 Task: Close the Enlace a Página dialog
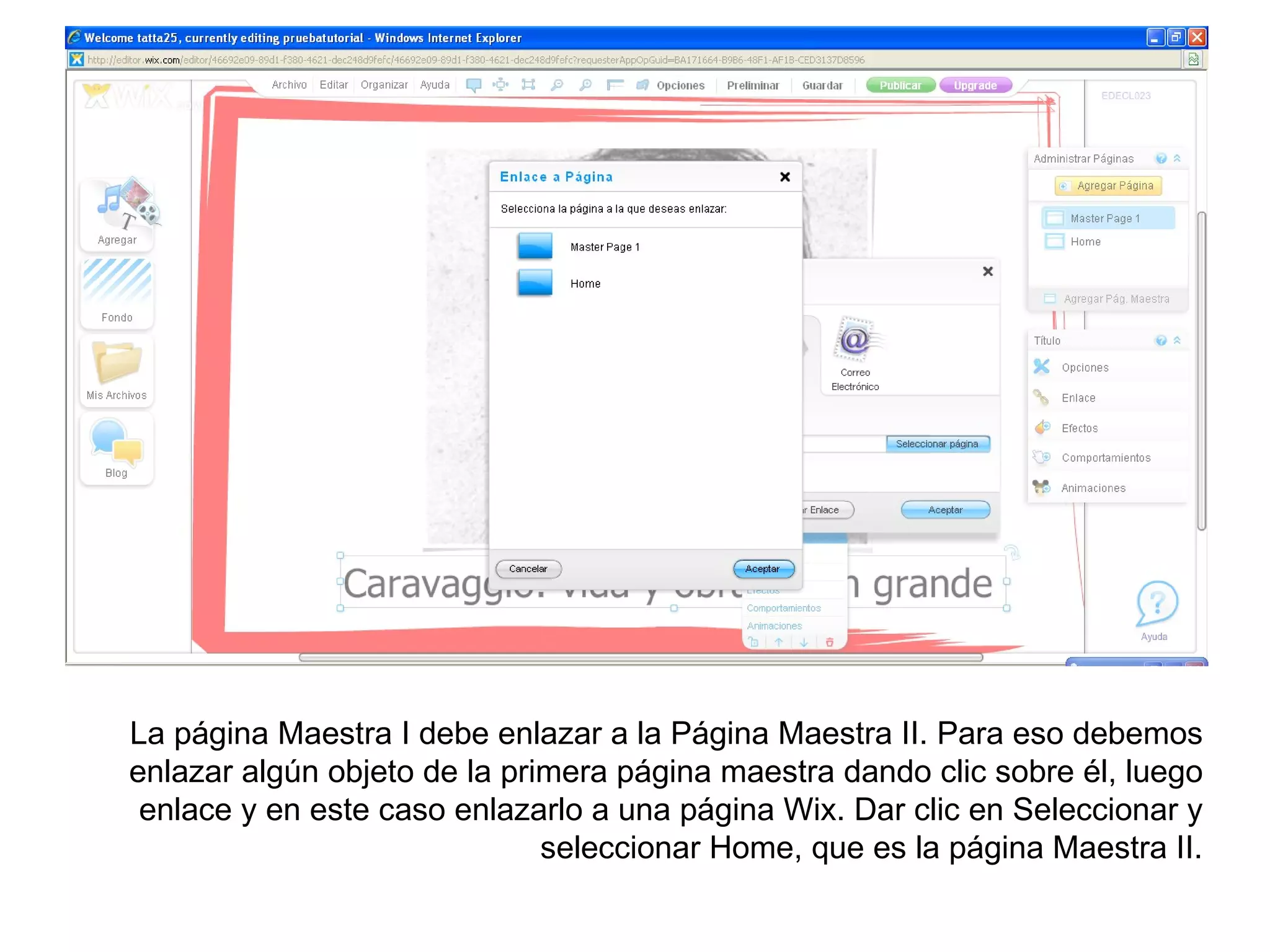pyautogui.click(x=785, y=177)
